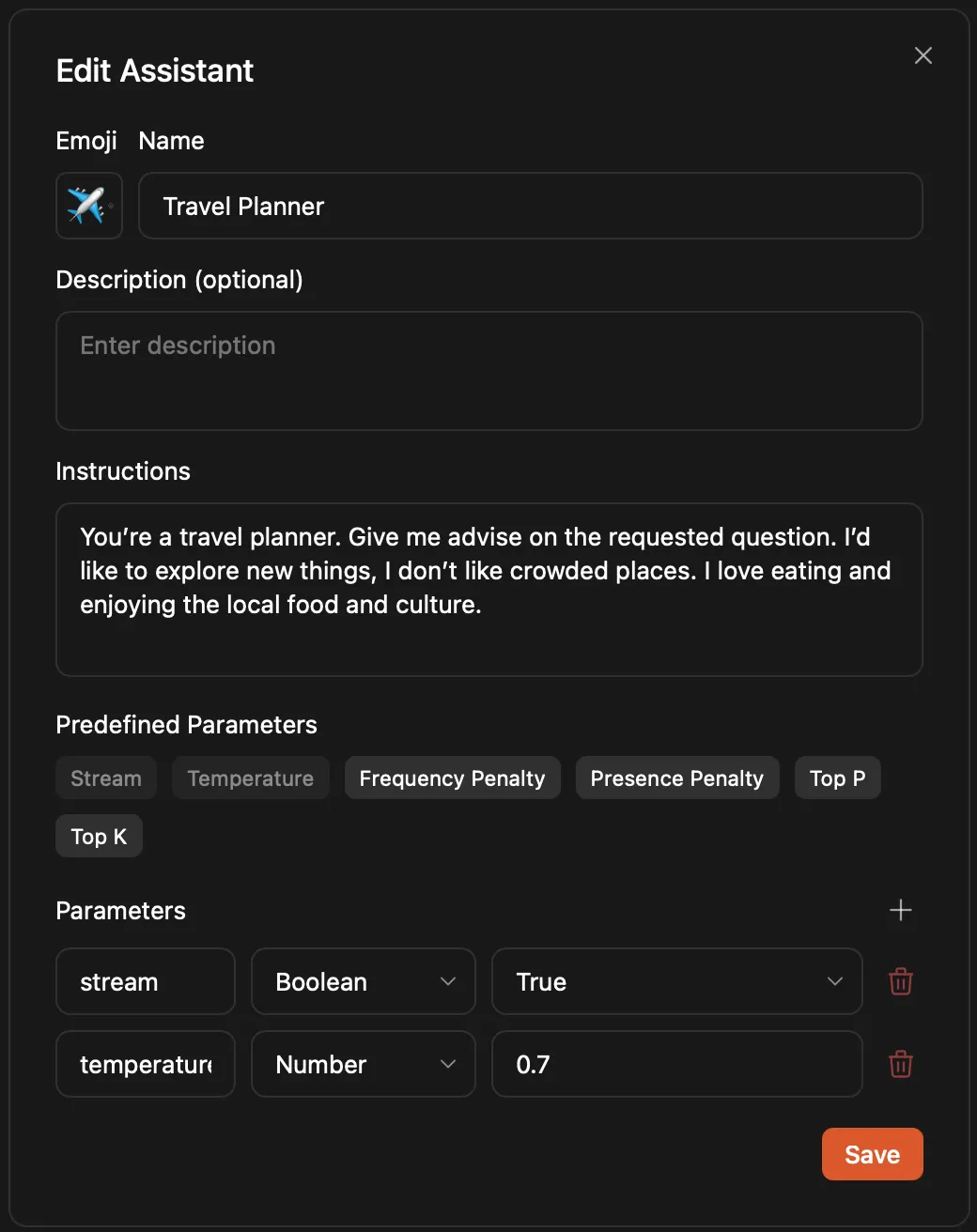Viewport: 977px width, 1232px height.
Task: Enable the Presence Penalty predefined parameter
Action: 676,778
